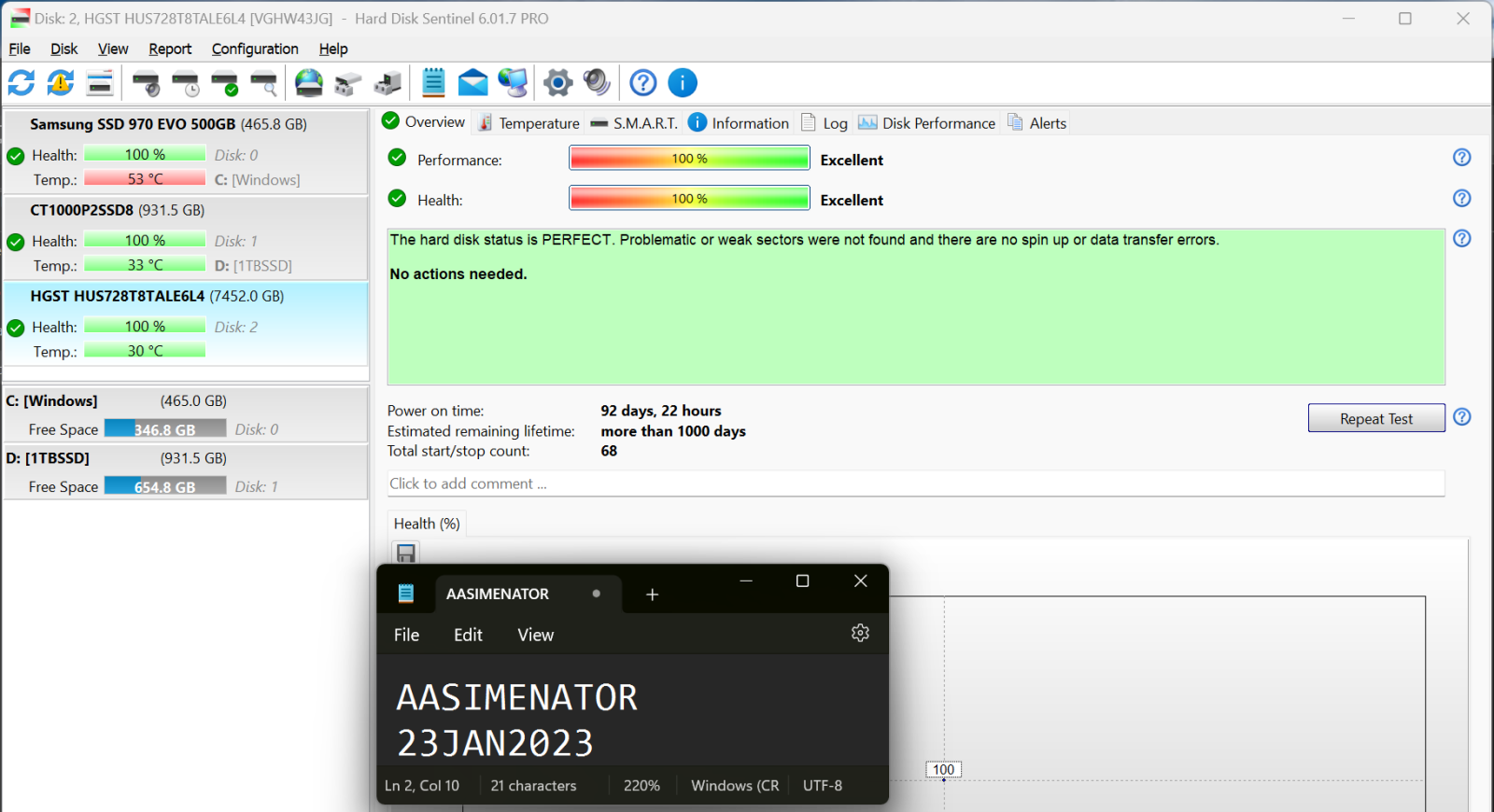Click the floppy disk save icon under Health (%)

click(406, 553)
